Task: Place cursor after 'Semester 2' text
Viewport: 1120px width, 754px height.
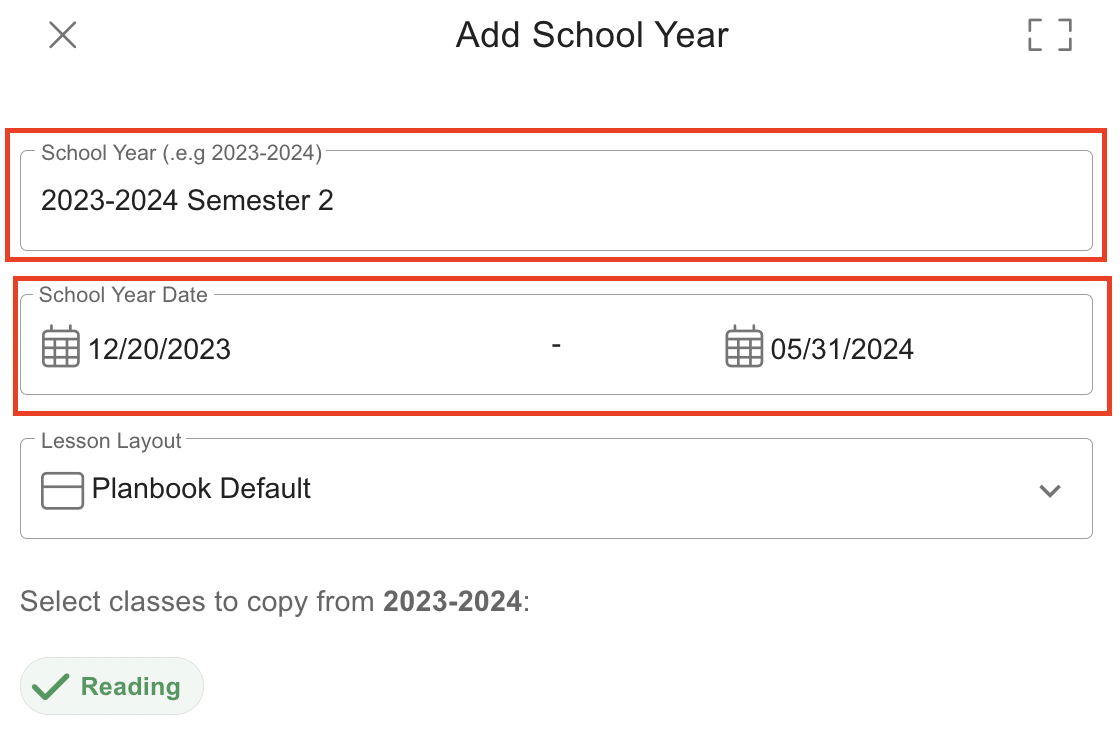Action: (x=337, y=201)
